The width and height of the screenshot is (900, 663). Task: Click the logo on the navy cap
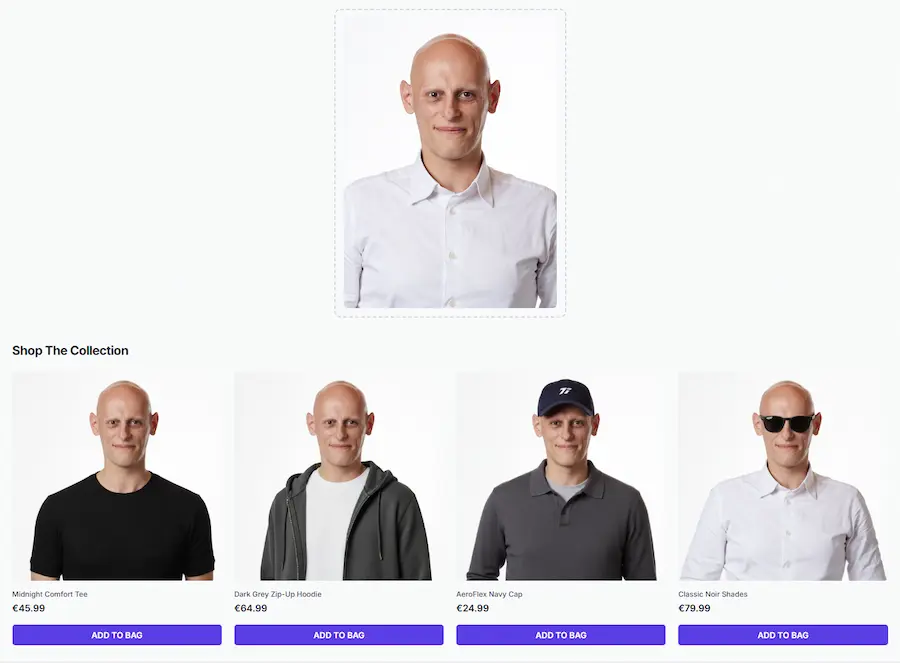[x=566, y=391]
